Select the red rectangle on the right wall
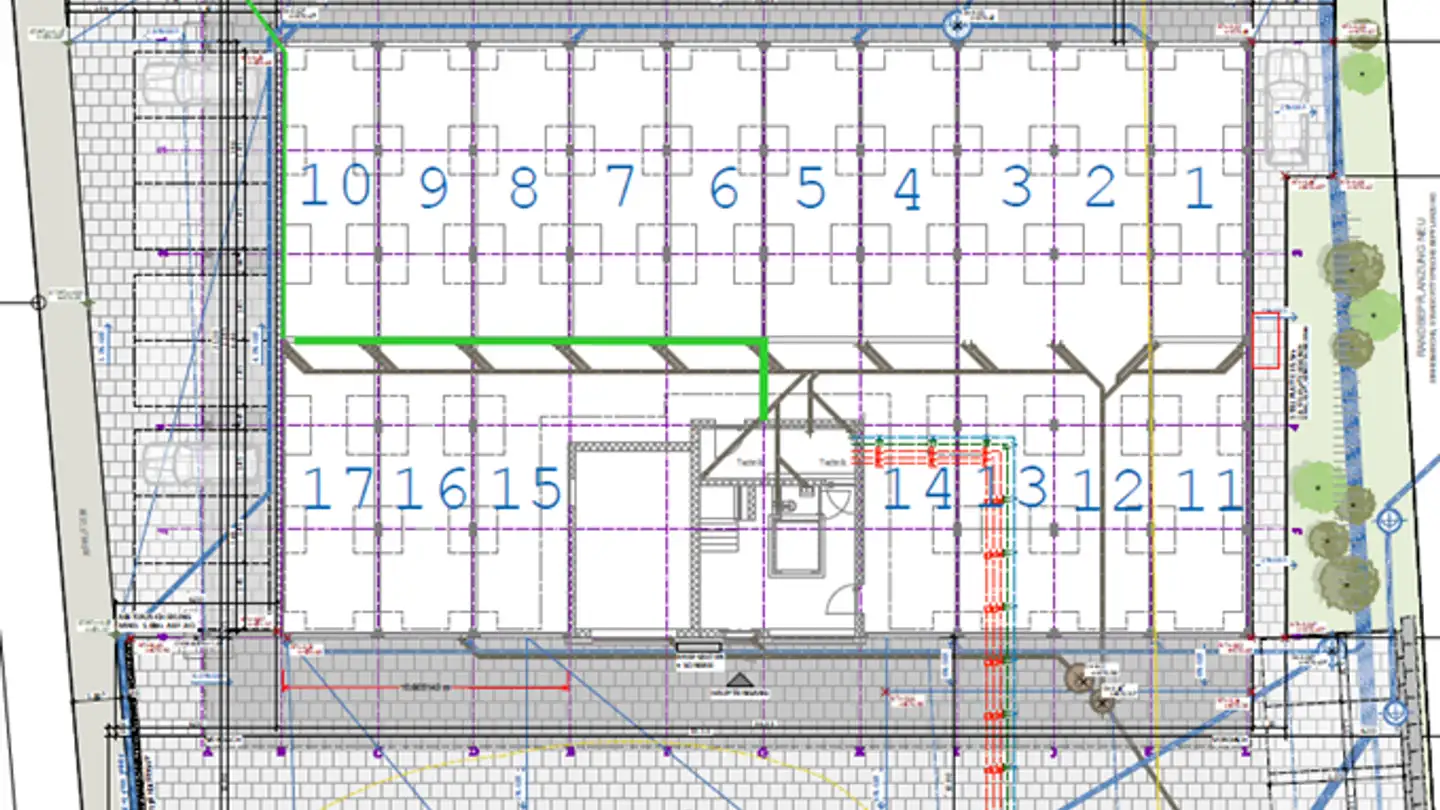This screenshot has width=1440, height=810. click(1266, 340)
